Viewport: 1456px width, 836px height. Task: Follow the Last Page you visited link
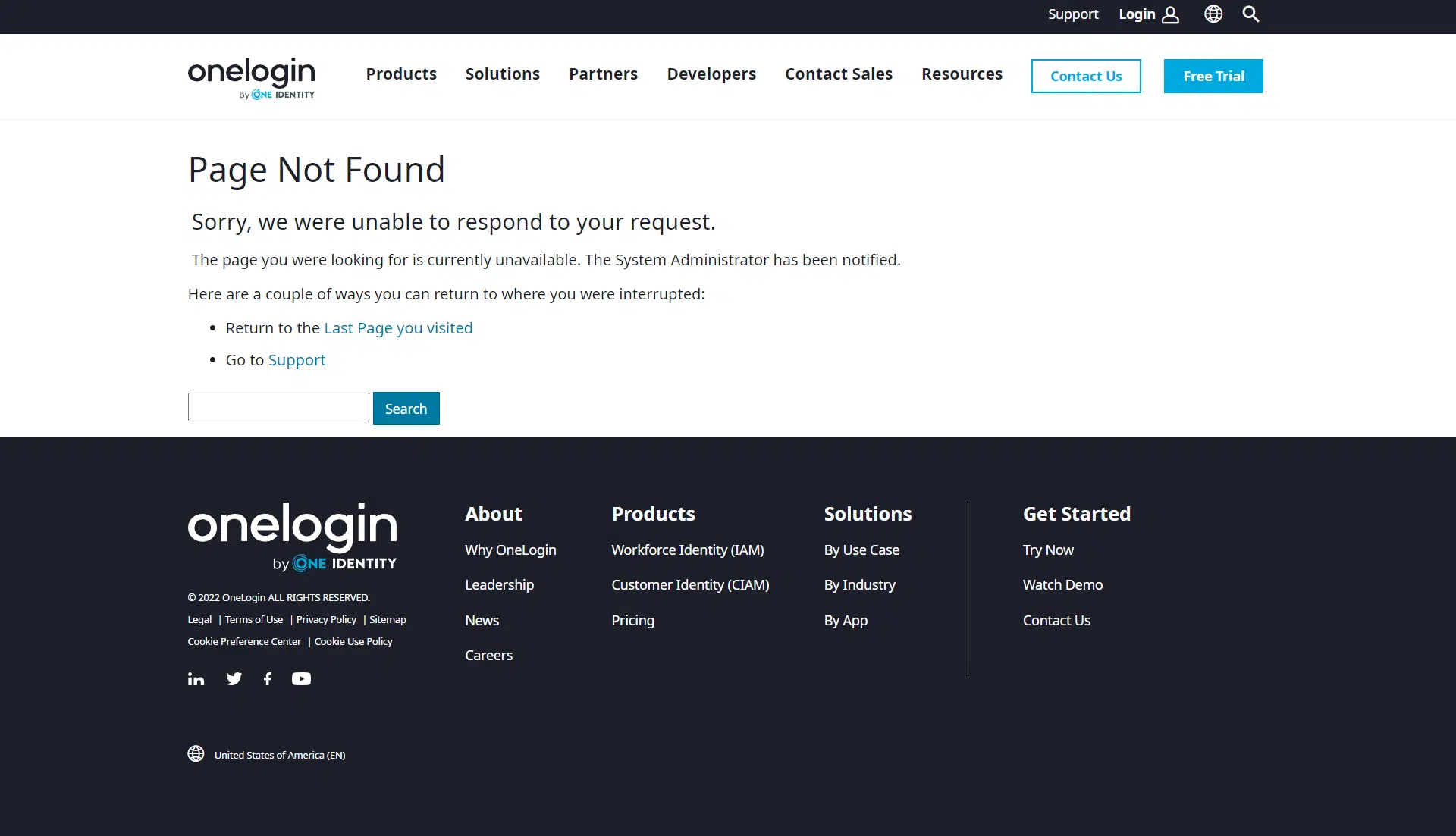point(398,328)
